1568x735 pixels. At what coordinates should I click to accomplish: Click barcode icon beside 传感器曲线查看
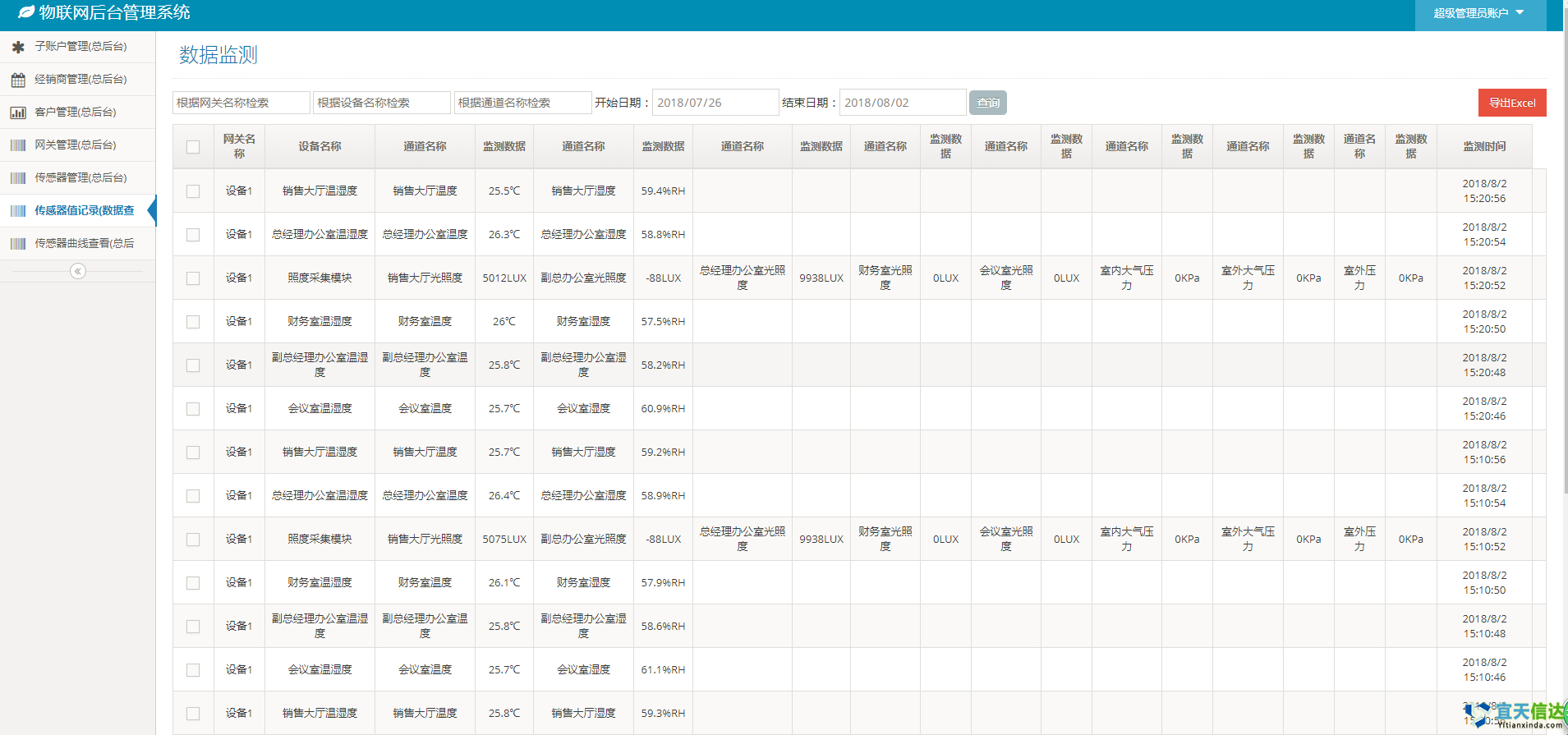pos(18,244)
